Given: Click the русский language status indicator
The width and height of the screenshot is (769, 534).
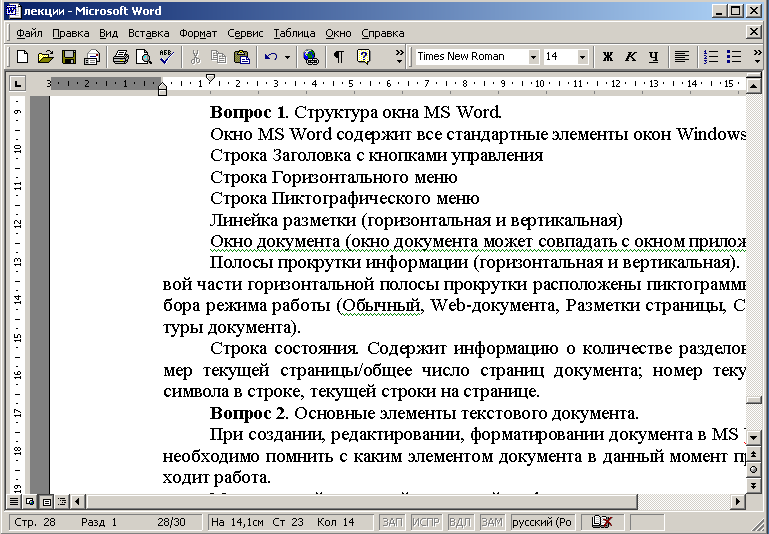Looking at the screenshot, I should [542, 523].
